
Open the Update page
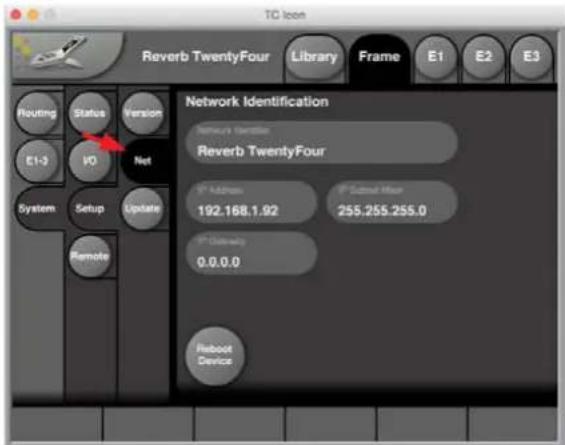pos(143,209)
